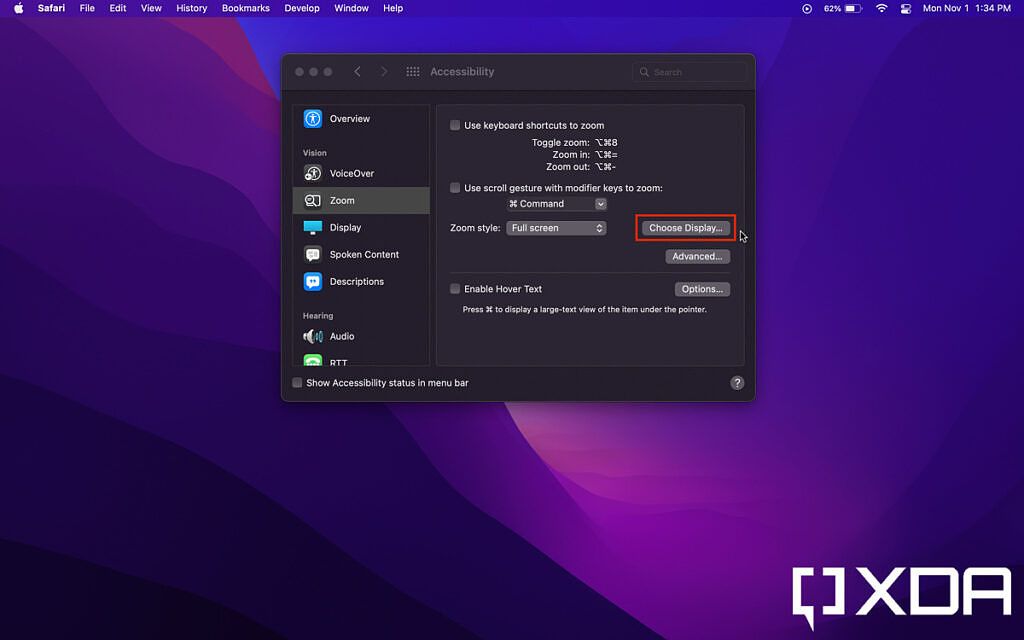Open the modifier key dropdown set to Command
Screen dimensions: 1024x640
click(x=556, y=203)
